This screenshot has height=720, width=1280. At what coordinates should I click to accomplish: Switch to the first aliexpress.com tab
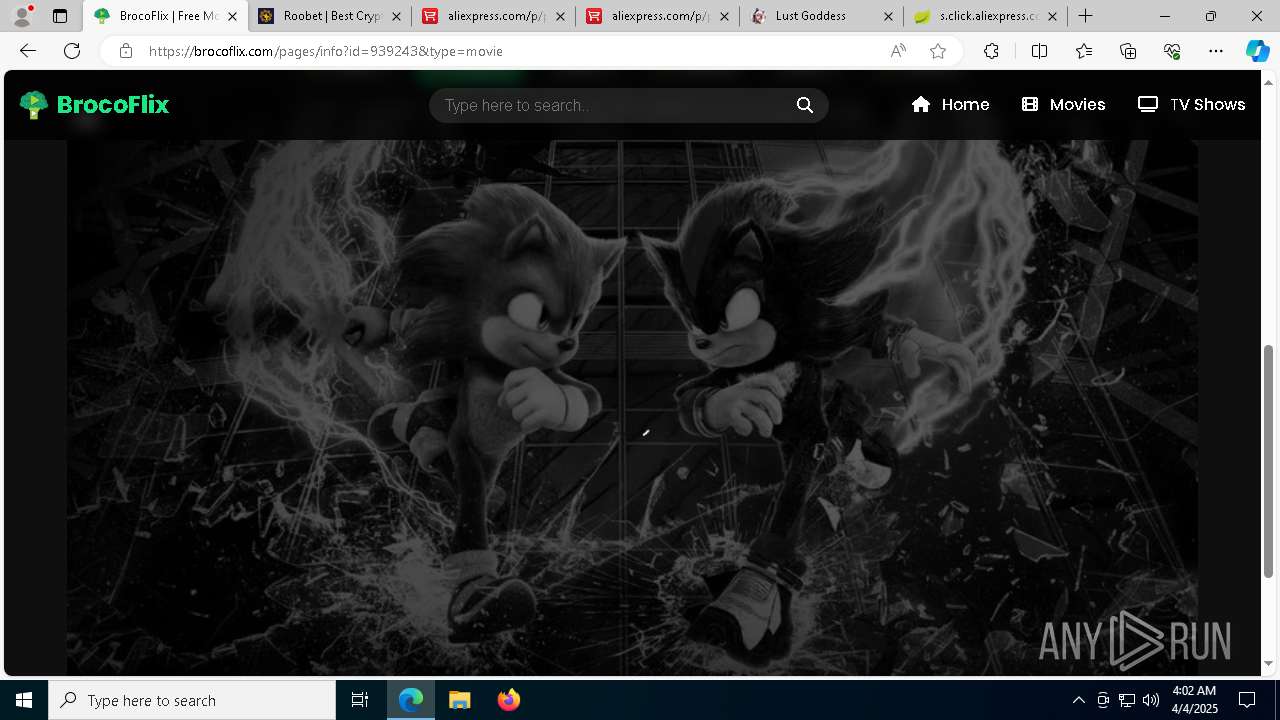(x=494, y=16)
